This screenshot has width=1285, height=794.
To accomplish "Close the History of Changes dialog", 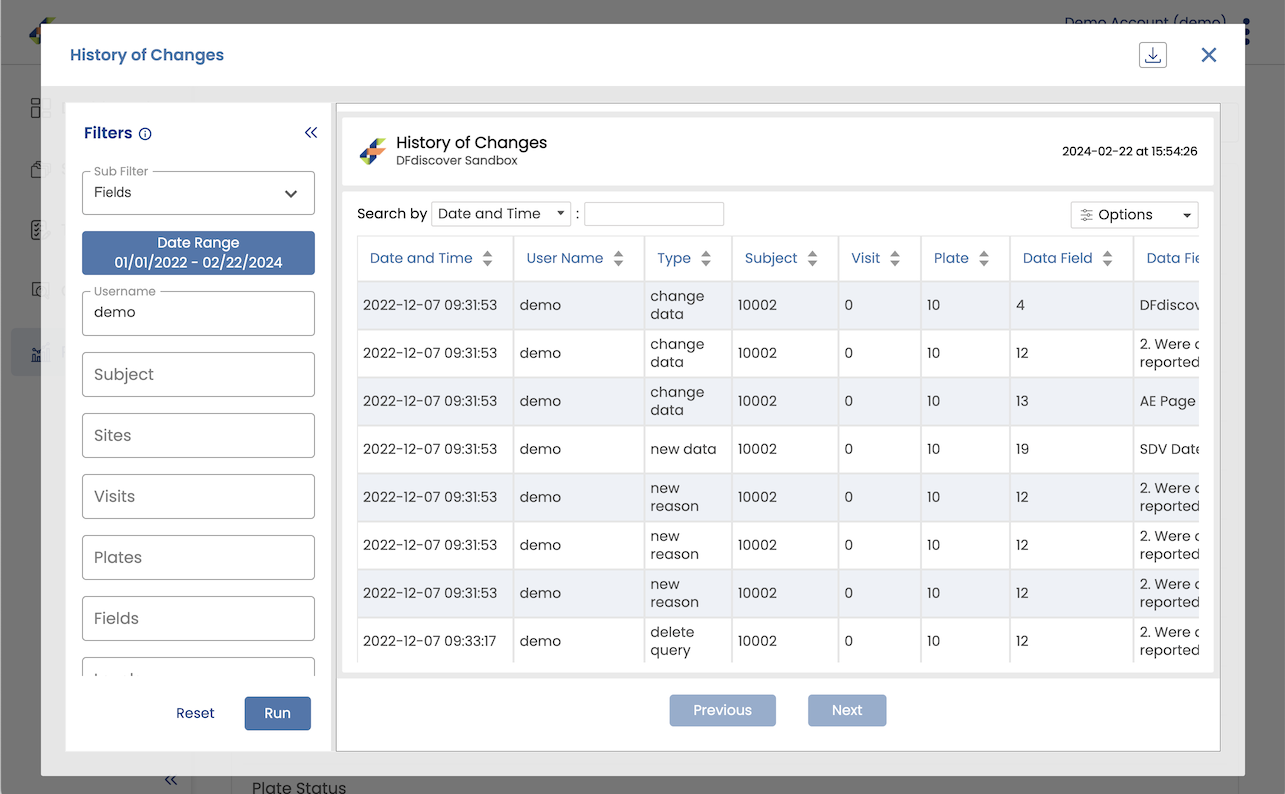I will [x=1209, y=55].
